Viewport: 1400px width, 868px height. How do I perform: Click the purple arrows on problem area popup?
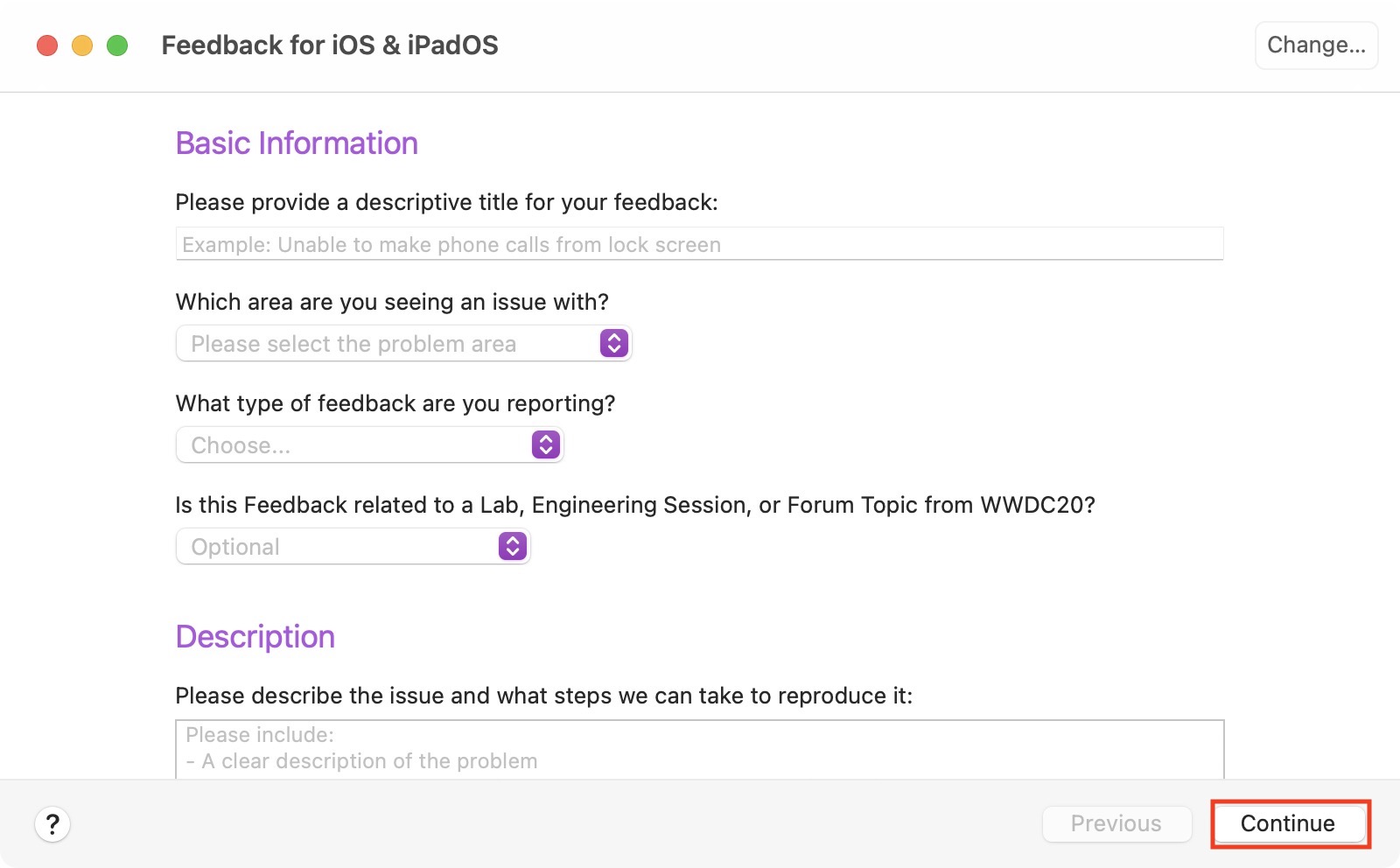point(614,343)
